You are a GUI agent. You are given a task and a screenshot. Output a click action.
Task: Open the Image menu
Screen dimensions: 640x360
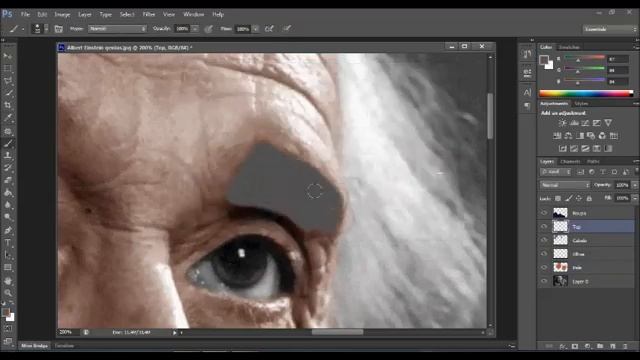[62, 14]
